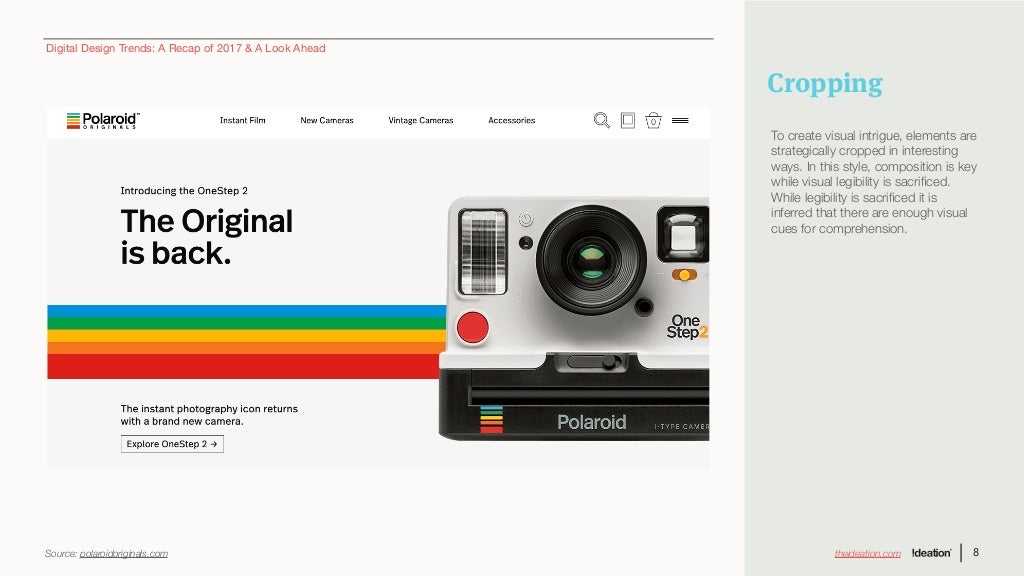Click the red shutter button on camera
The width and height of the screenshot is (1024, 576).
473,327
